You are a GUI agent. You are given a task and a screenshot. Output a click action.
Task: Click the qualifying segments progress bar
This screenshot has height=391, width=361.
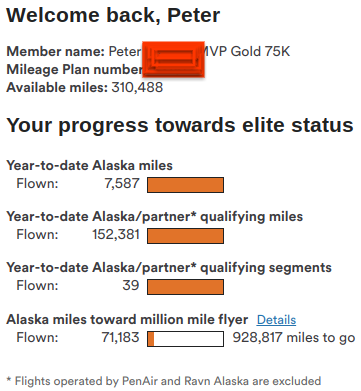tap(185, 287)
